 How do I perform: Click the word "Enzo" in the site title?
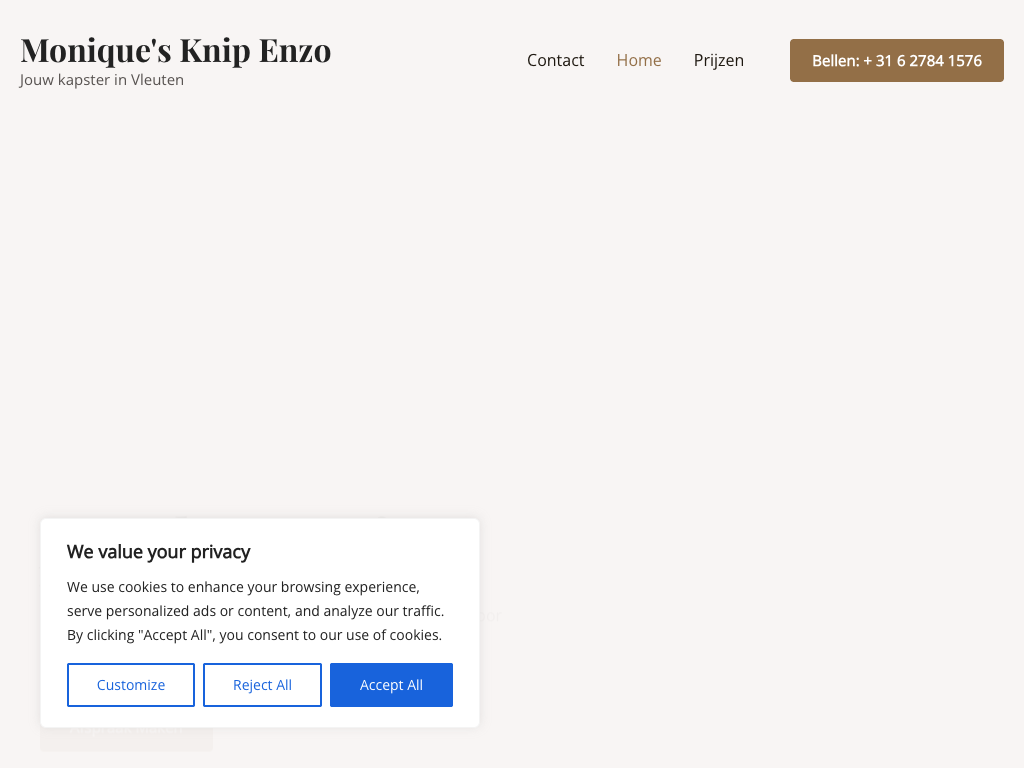[x=295, y=50]
